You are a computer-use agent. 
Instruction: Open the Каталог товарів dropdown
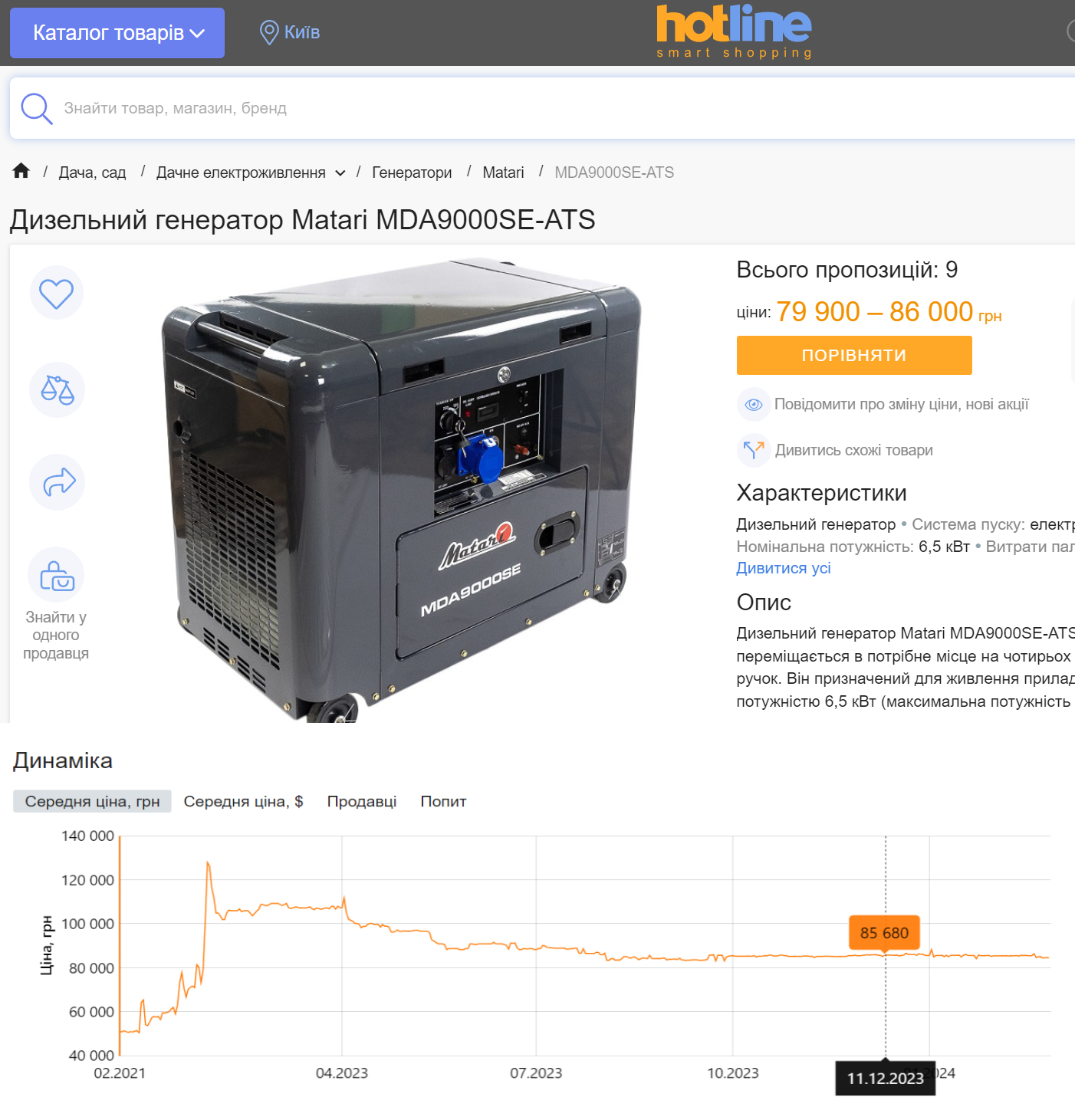[x=117, y=33]
